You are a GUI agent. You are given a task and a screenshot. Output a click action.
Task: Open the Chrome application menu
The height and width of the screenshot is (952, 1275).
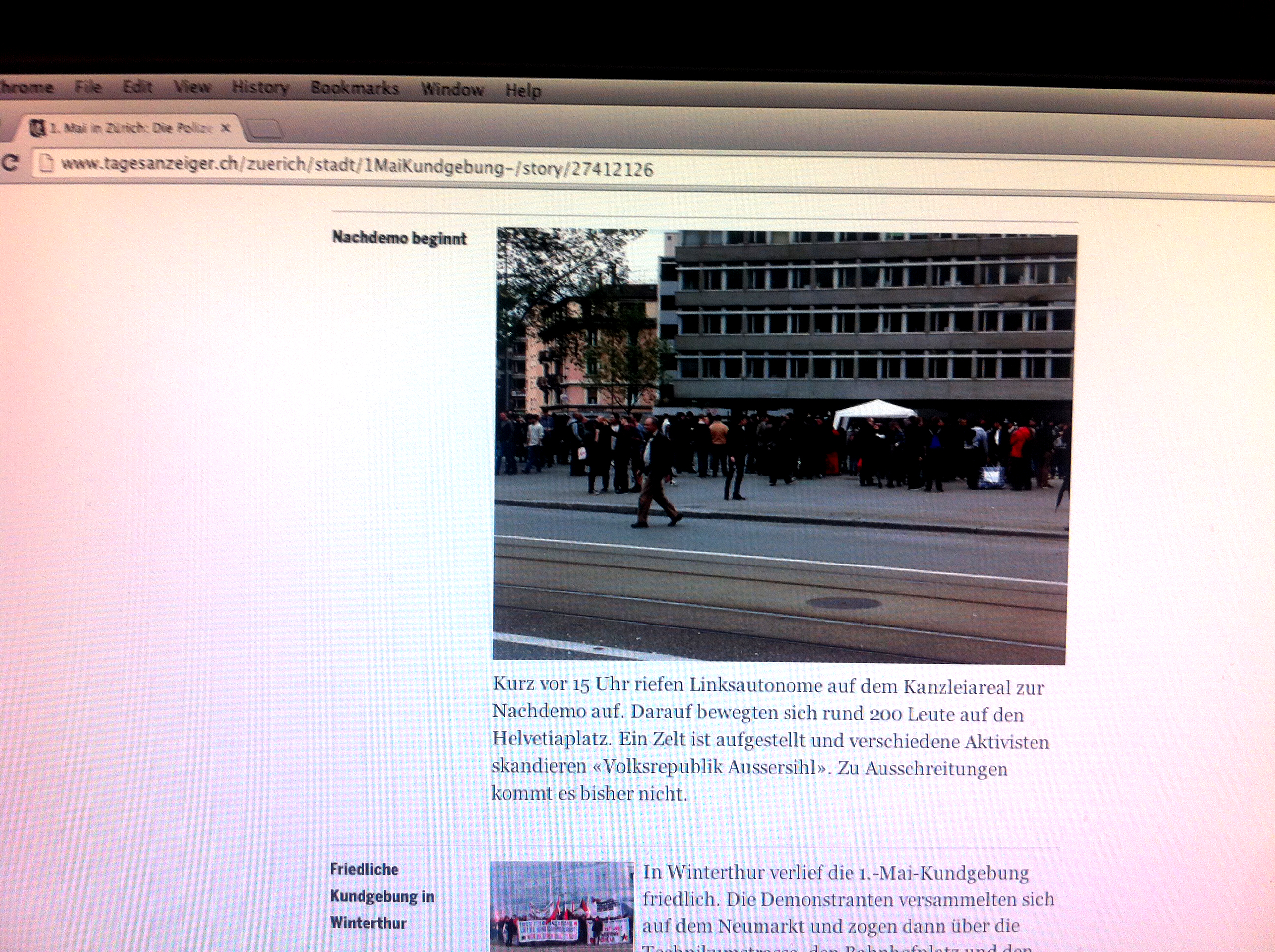tap(26, 88)
